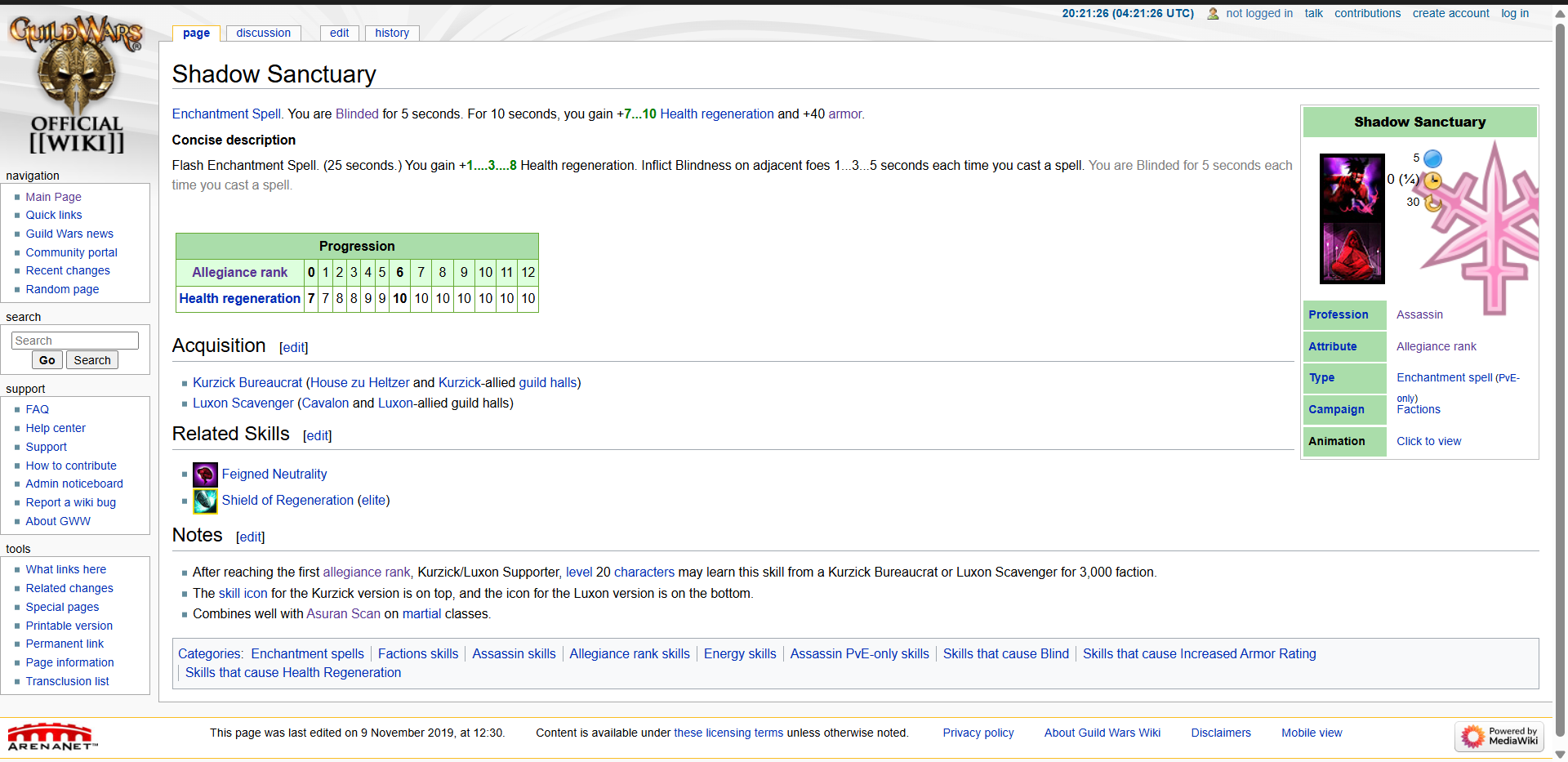Viewport: 1568px width, 762px height.
Task: Click Allegiance rank in Progression table
Action: (x=240, y=273)
